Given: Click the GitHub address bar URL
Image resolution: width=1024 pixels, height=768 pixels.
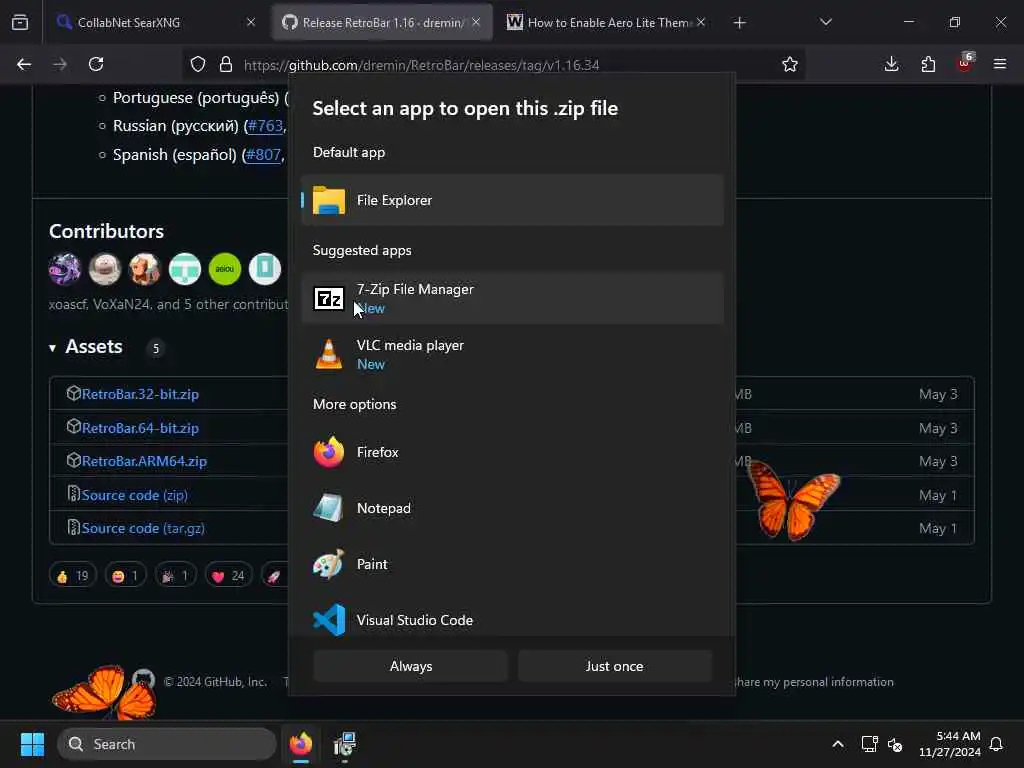Looking at the screenshot, I should [421, 65].
